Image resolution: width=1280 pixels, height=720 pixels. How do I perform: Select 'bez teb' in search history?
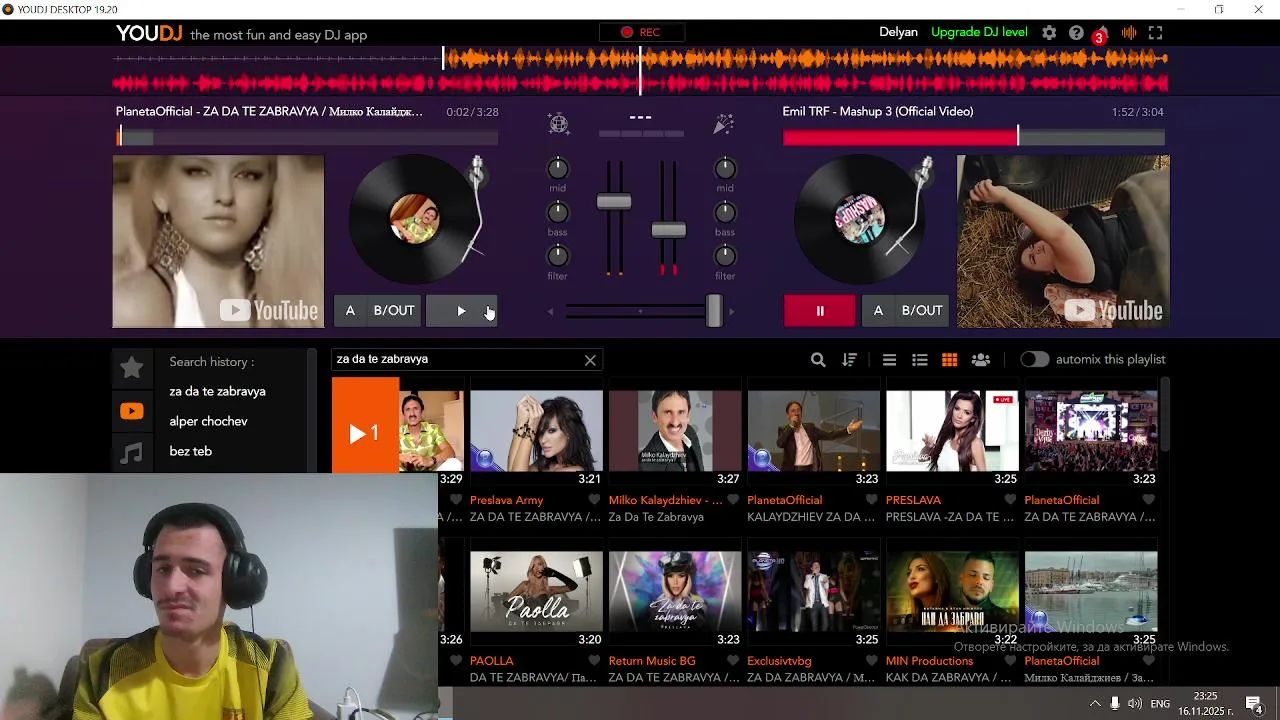point(190,452)
